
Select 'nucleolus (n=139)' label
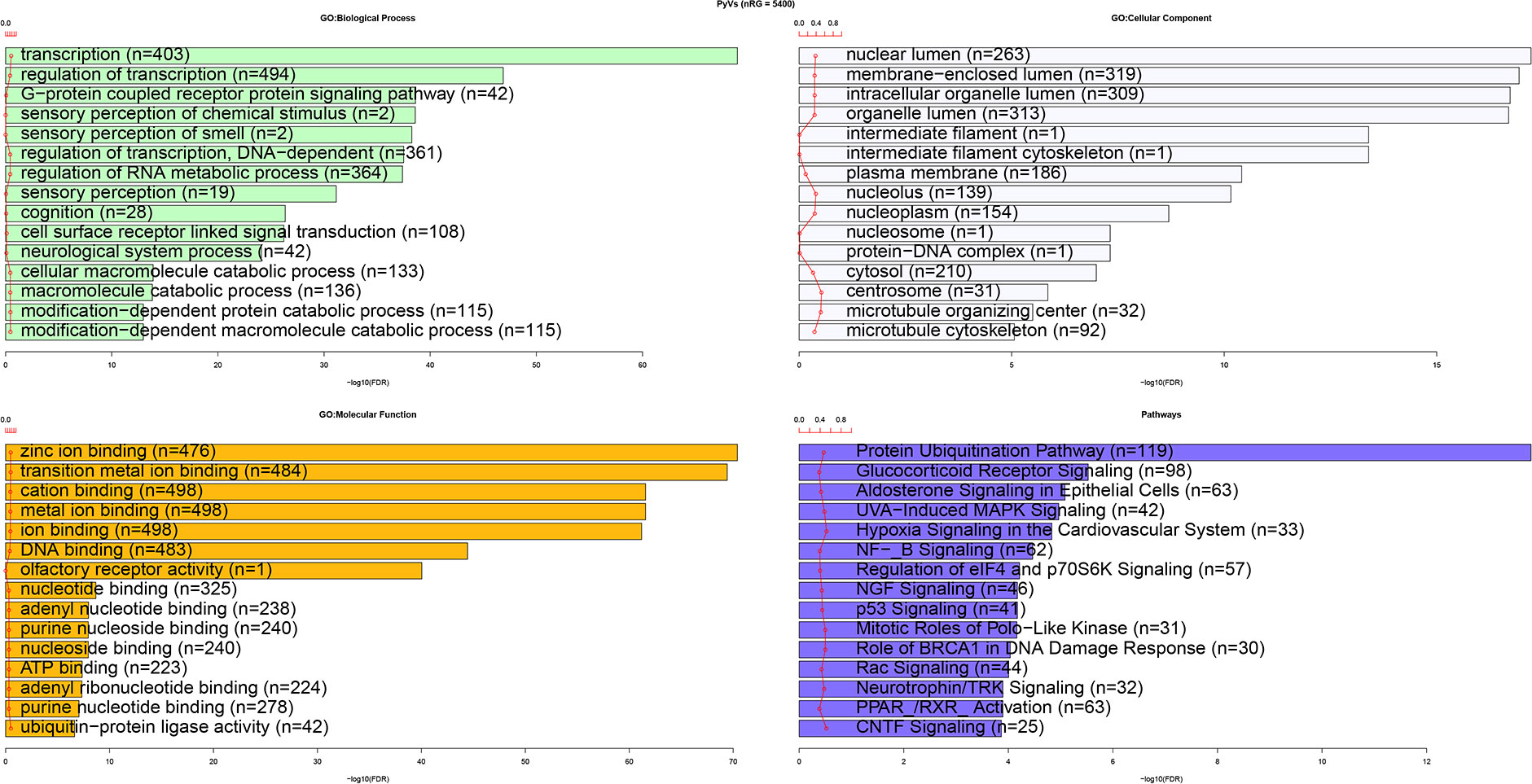(x=919, y=192)
